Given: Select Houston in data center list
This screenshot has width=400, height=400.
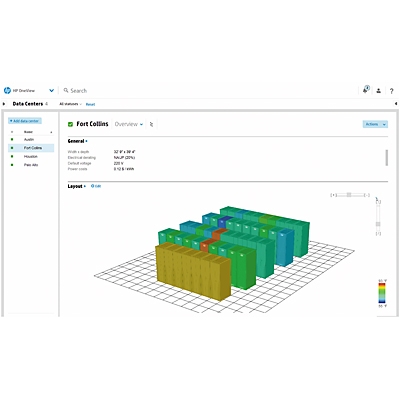Looking at the screenshot, I should pos(31,156).
